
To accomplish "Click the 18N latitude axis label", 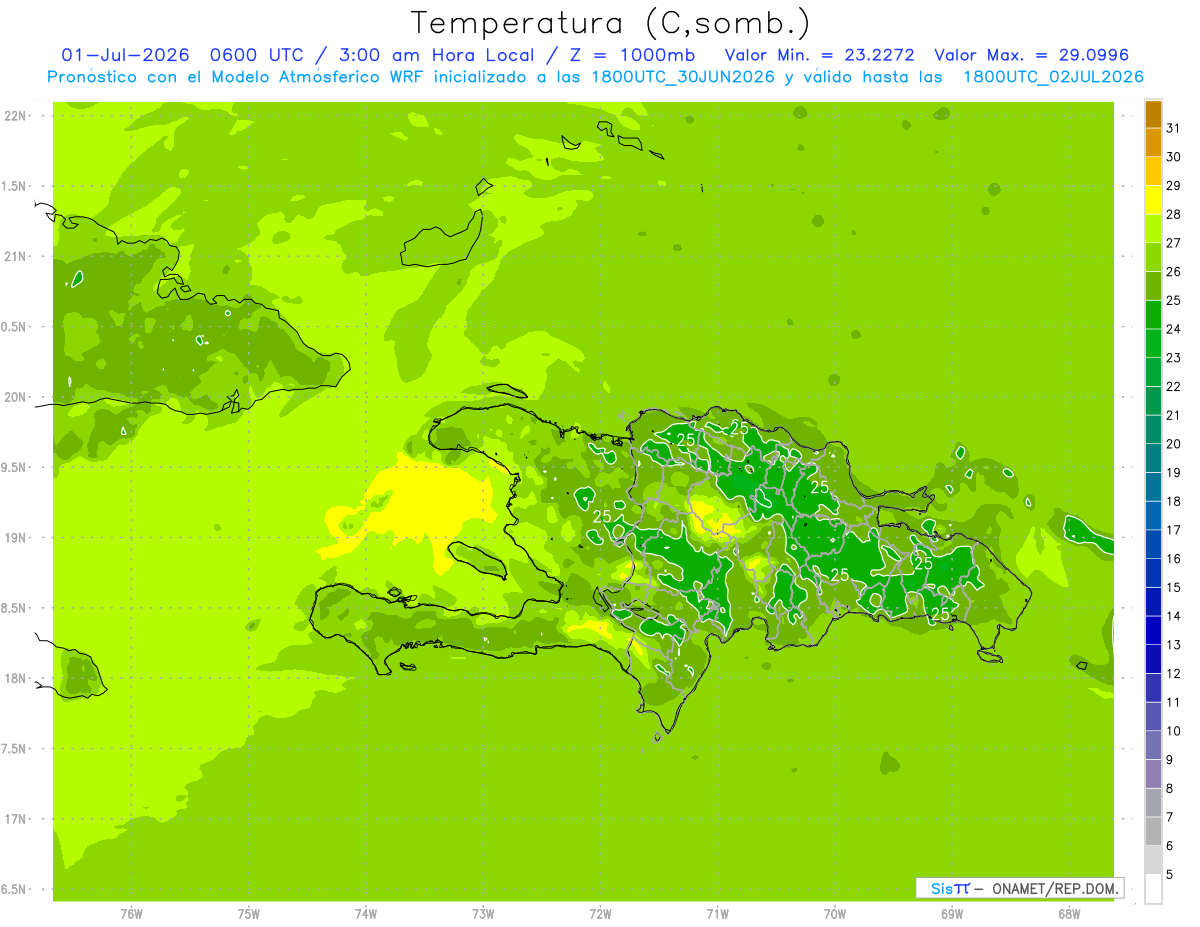I will click(15, 679).
